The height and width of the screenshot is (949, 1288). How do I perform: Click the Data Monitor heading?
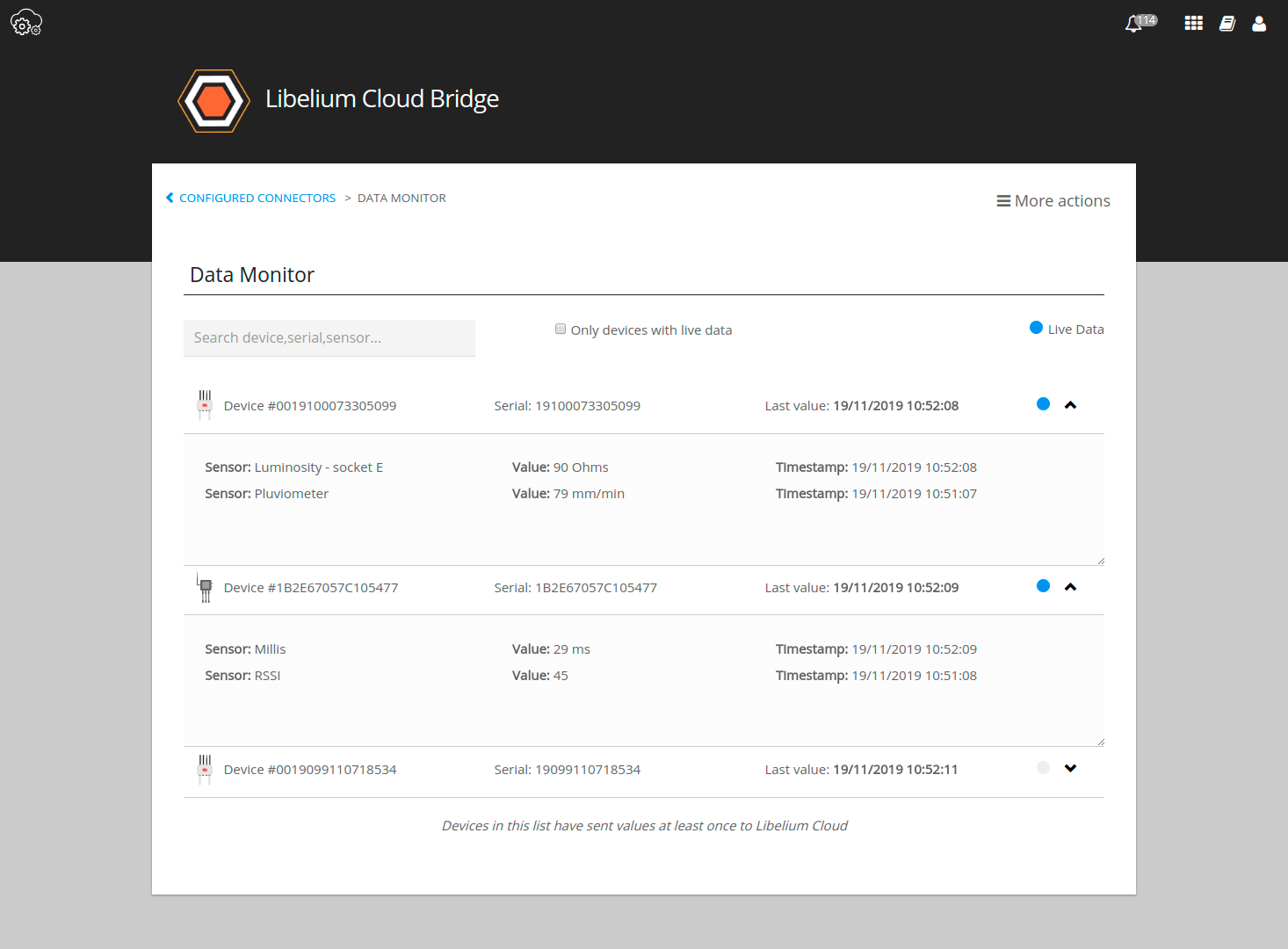[252, 275]
